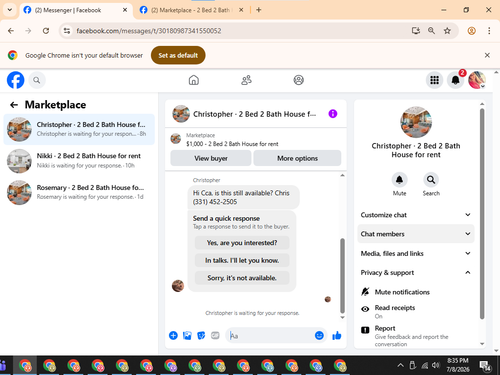The width and height of the screenshot is (500, 375).
Task: Open Chrome's three-dot menu
Action: [489, 31]
